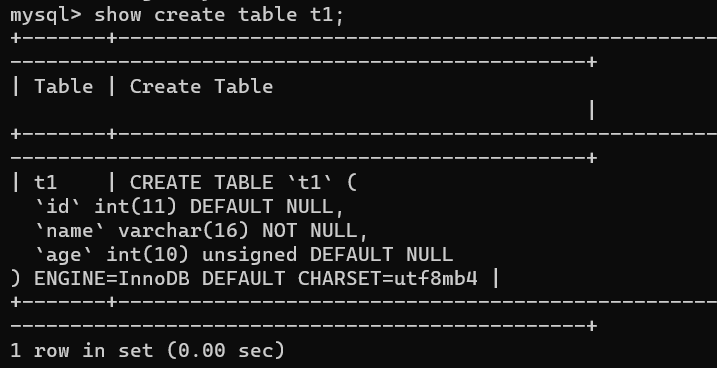Click DEFAULT NULL on the age line
The height and width of the screenshot is (368, 717).
point(381,255)
